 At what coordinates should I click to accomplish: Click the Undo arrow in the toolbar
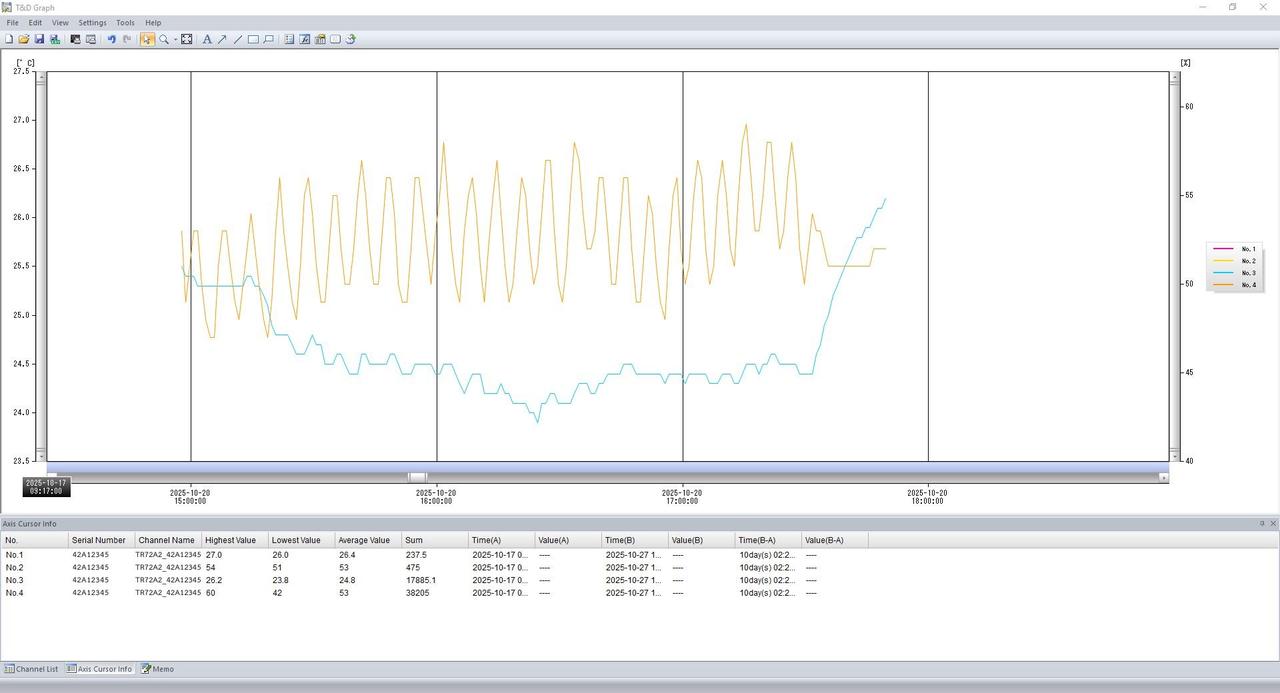coord(111,40)
